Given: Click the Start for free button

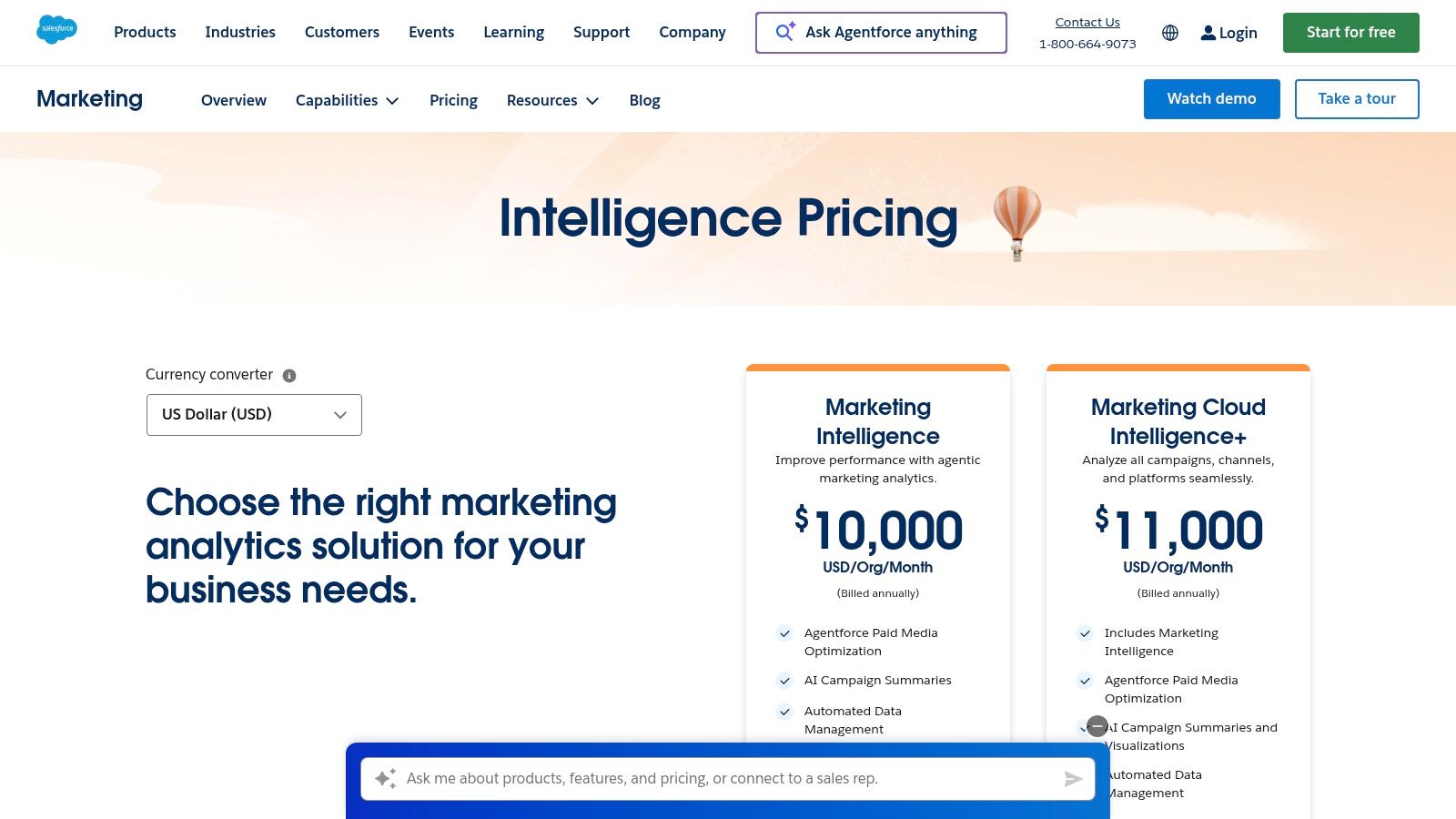Looking at the screenshot, I should point(1350,32).
